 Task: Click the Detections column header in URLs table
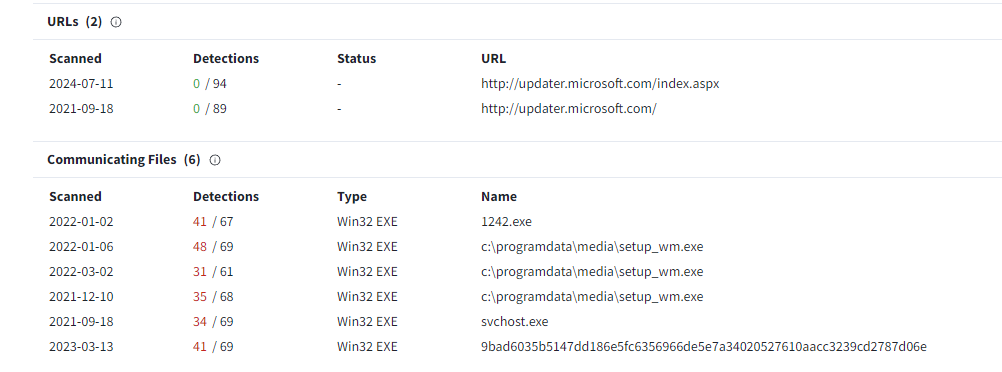226,58
